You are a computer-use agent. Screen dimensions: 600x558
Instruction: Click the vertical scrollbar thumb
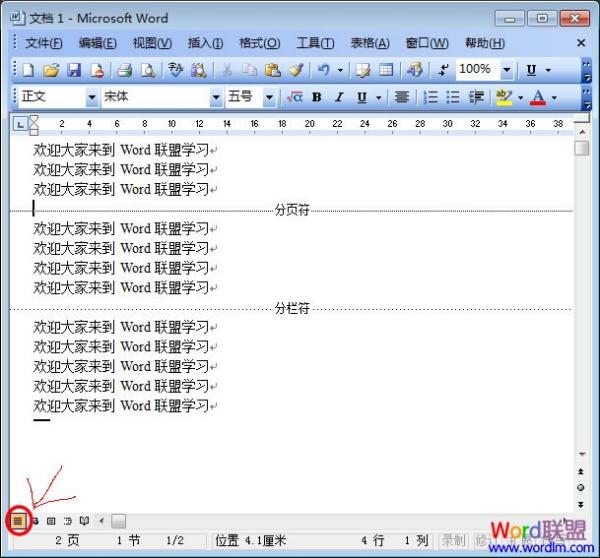pos(582,148)
